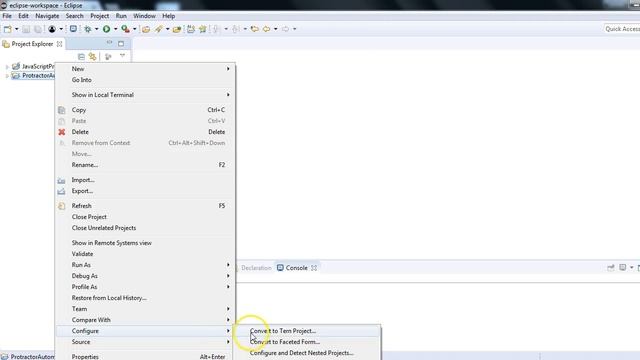Viewport: 640px width, 360px height.
Task: Choose New in the context menu
Action: [145, 69]
